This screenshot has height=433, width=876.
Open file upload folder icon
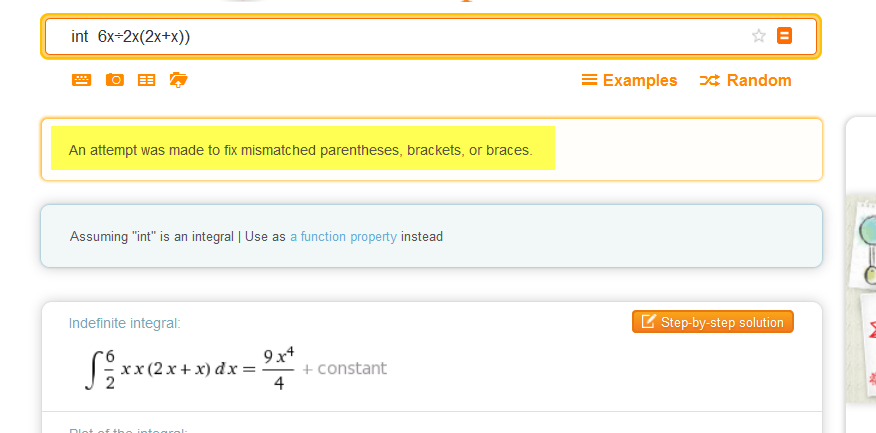[x=179, y=80]
